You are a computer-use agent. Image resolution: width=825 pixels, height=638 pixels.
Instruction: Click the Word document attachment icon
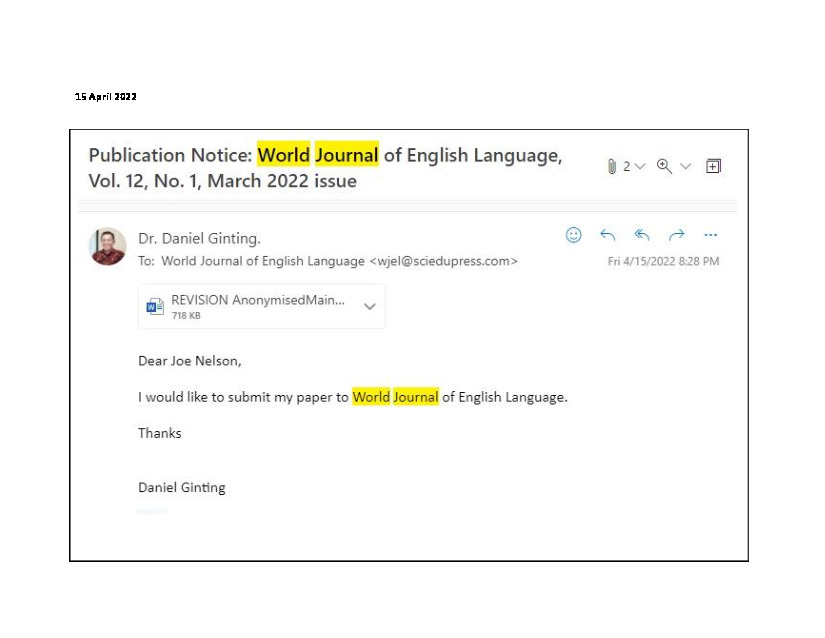pyautogui.click(x=155, y=306)
